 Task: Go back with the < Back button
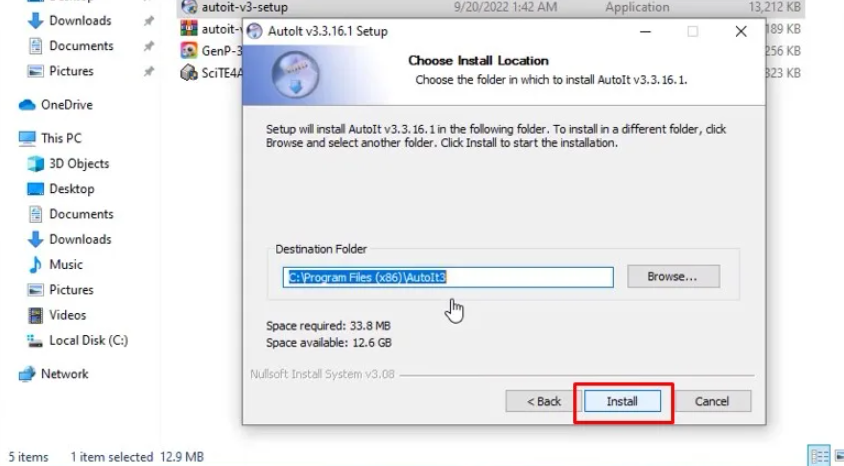pos(543,401)
